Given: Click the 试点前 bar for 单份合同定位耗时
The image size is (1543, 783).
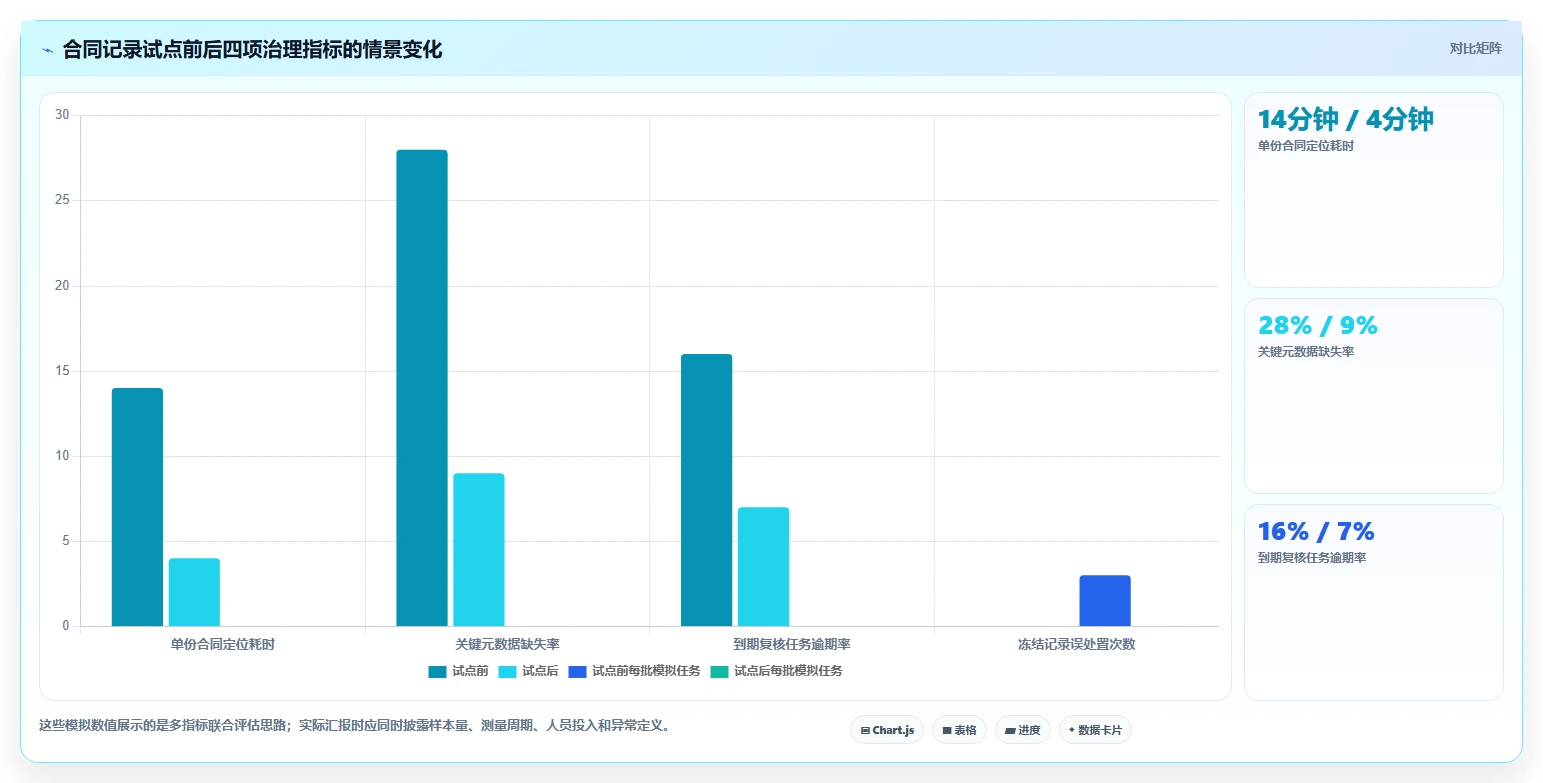Looking at the screenshot, I should [137, 507].
